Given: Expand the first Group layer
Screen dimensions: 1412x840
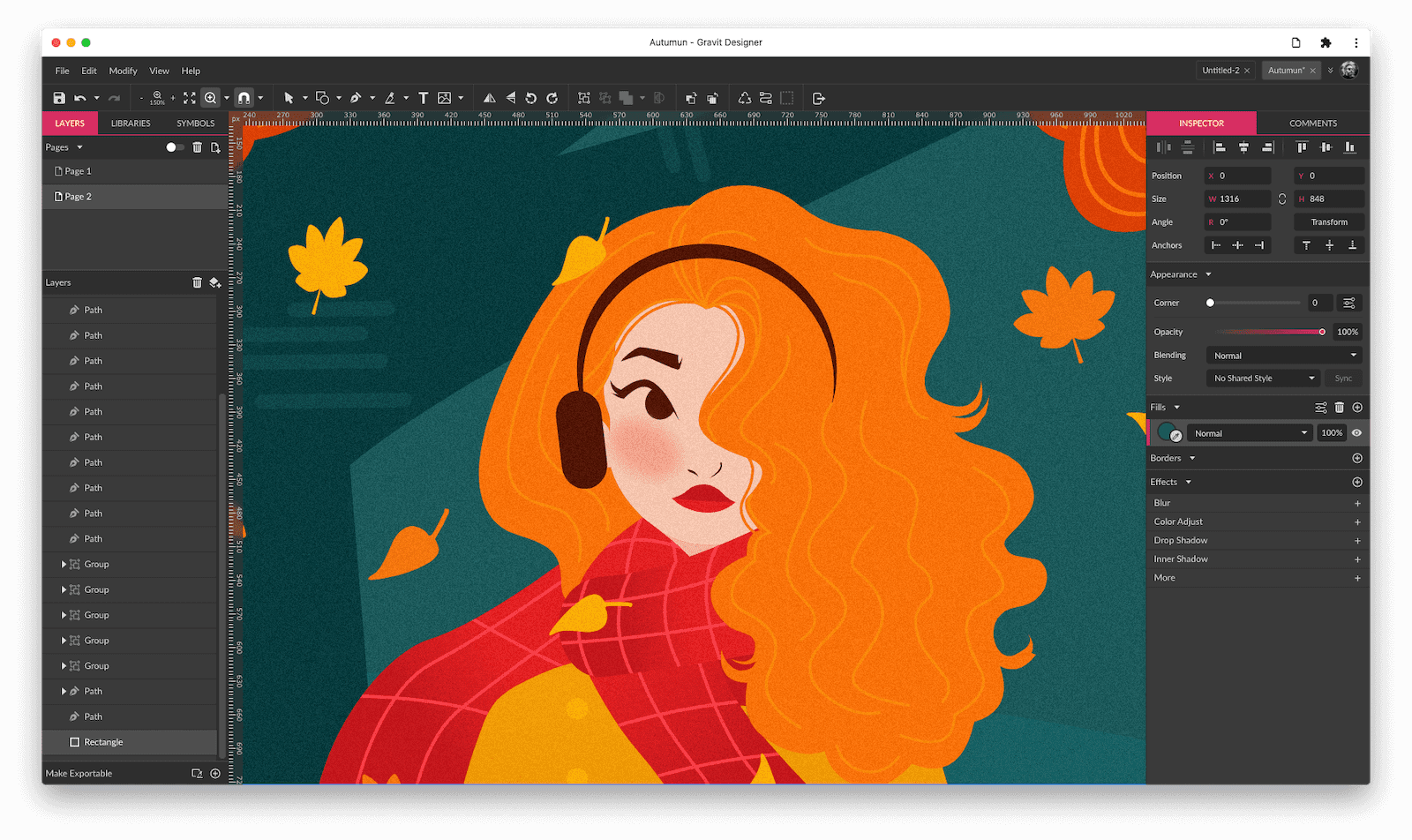Looking at the screenshot, I should (63, 564).
